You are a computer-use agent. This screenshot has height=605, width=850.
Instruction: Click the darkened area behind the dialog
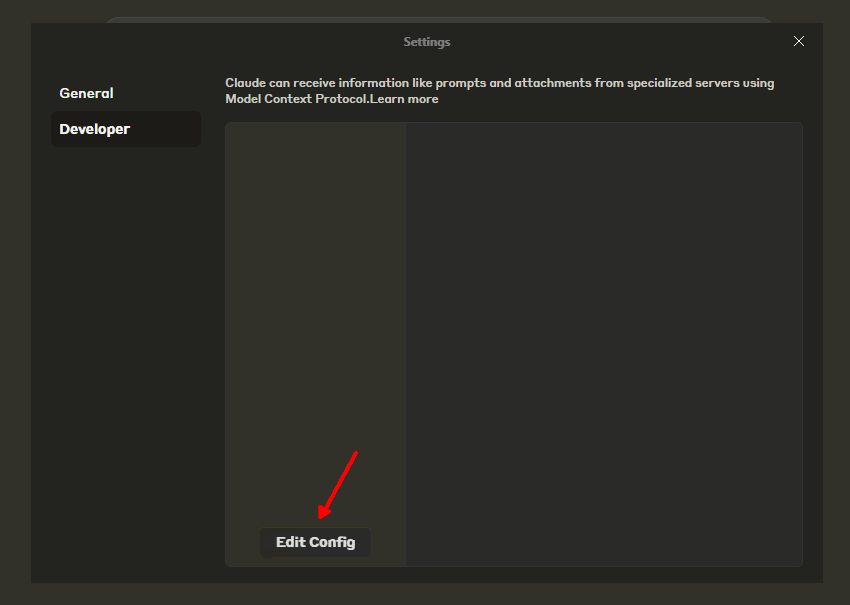(x=15, y=300)
